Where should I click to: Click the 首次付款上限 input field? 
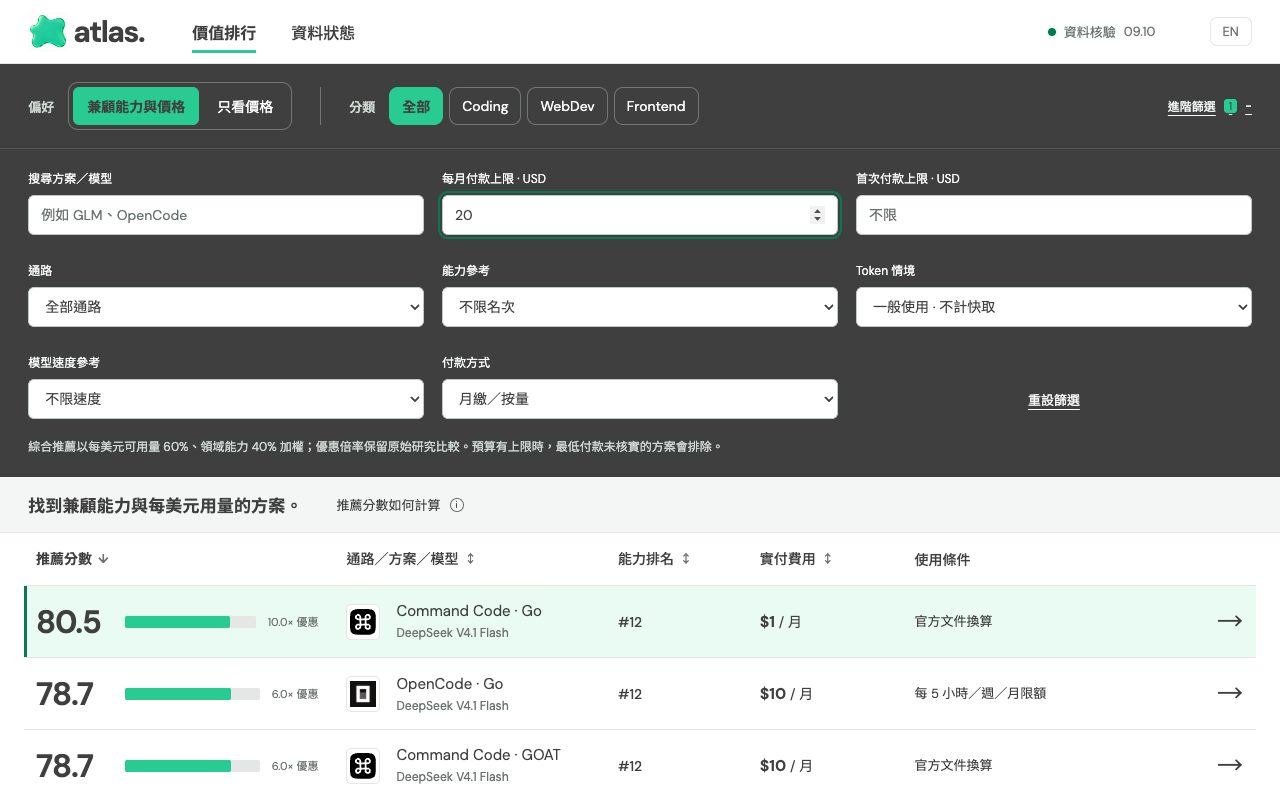point(1054,215)
